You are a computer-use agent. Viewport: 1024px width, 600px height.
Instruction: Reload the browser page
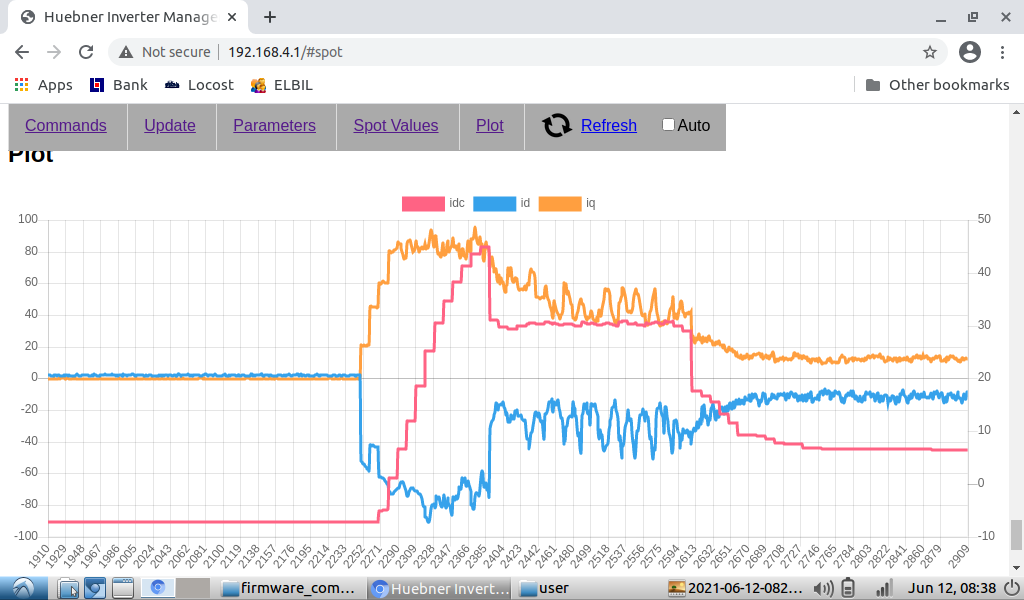[x=86, y=52]
